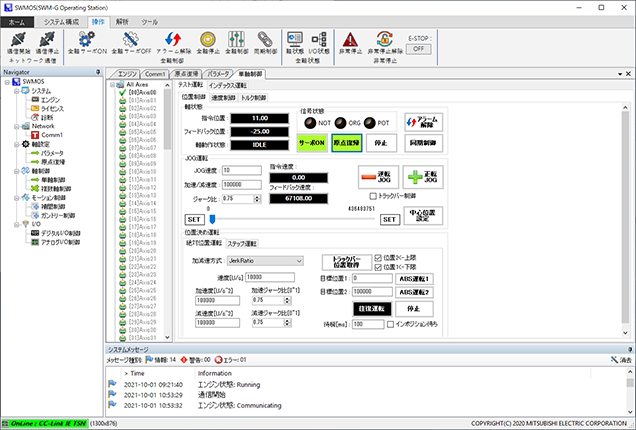
Task: Enable the トラックバー制御 checkbox
Action: 374,196
